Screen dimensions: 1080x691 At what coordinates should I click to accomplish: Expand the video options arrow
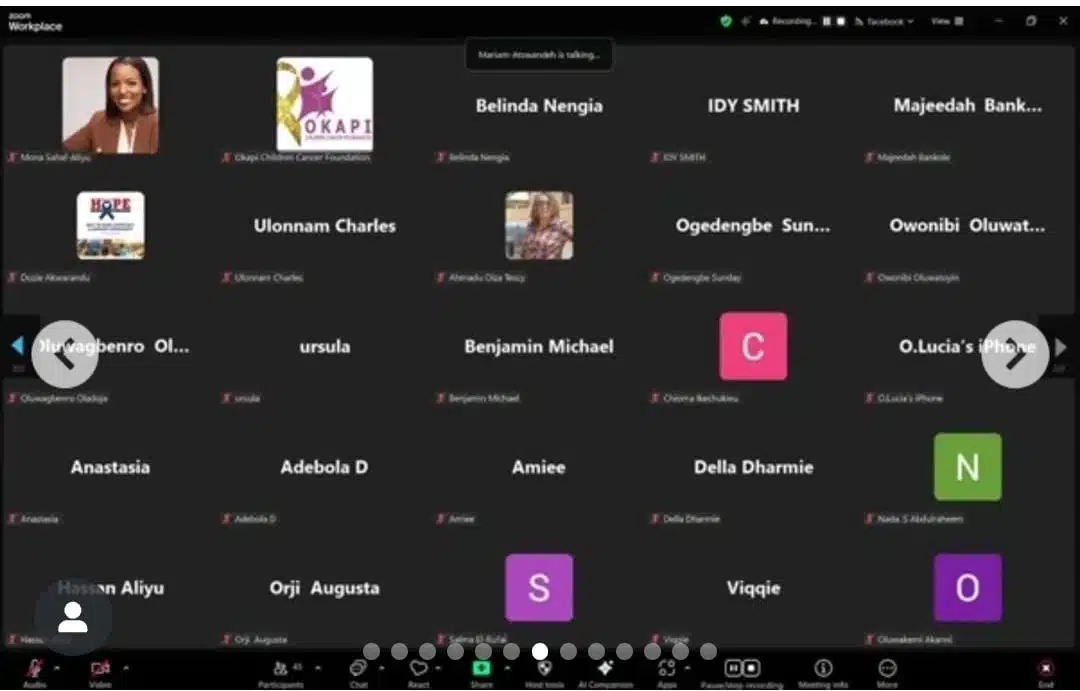[x=125, y=667]
